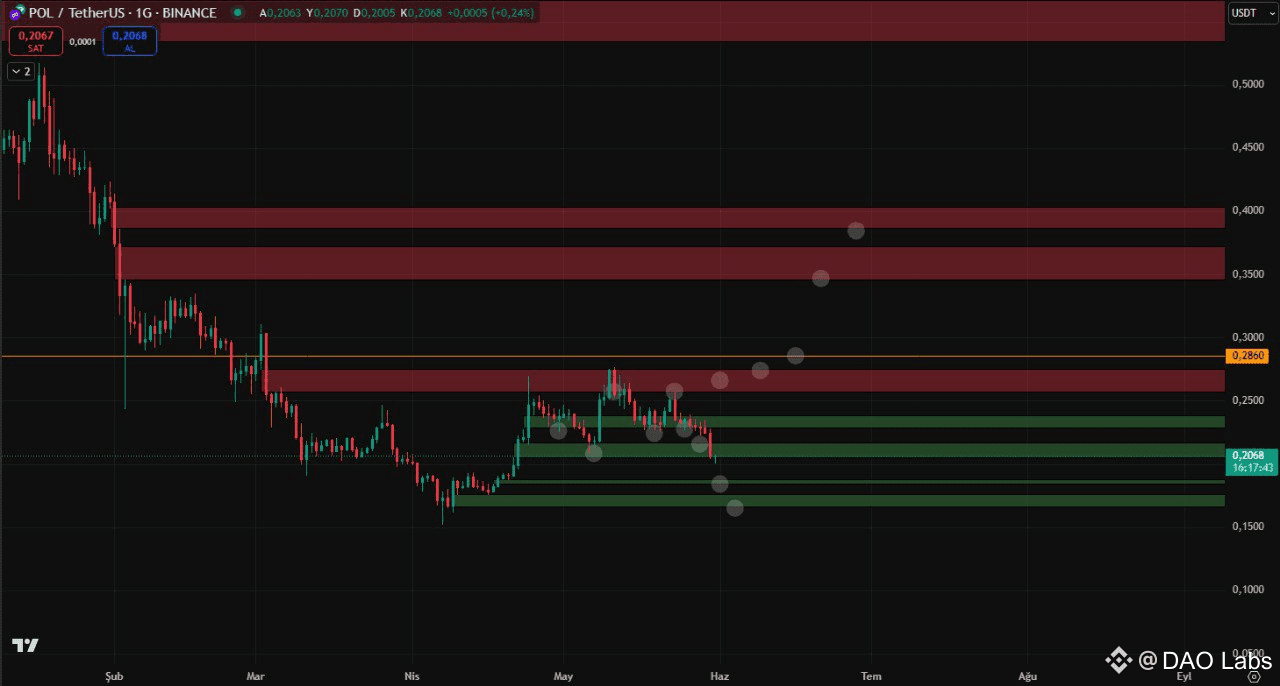This screenshot has width=1280, height=686.
Task: Click the 0,5000 price scale label
Action: click(1247, 84)
